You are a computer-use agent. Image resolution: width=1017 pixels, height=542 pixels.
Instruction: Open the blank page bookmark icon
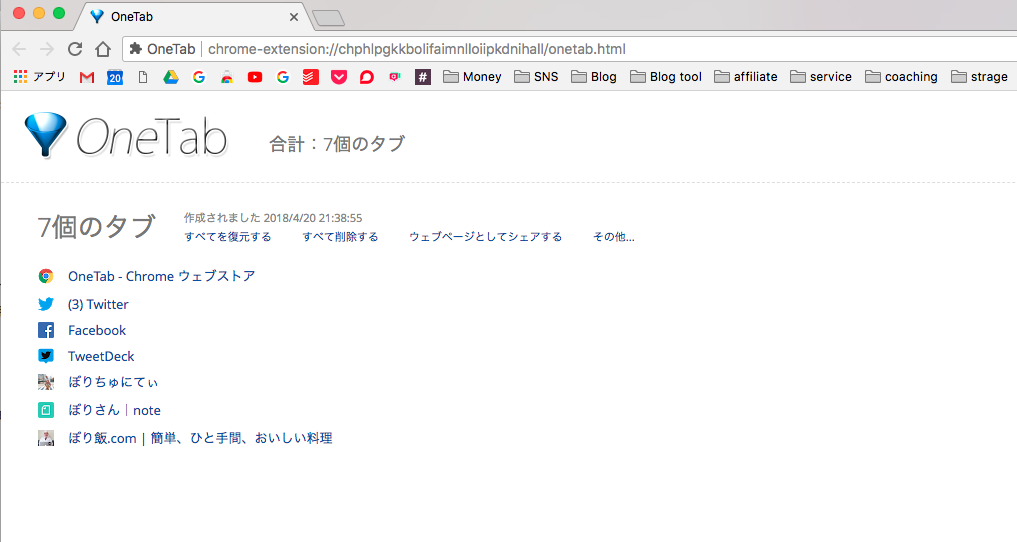pos(143,77)
